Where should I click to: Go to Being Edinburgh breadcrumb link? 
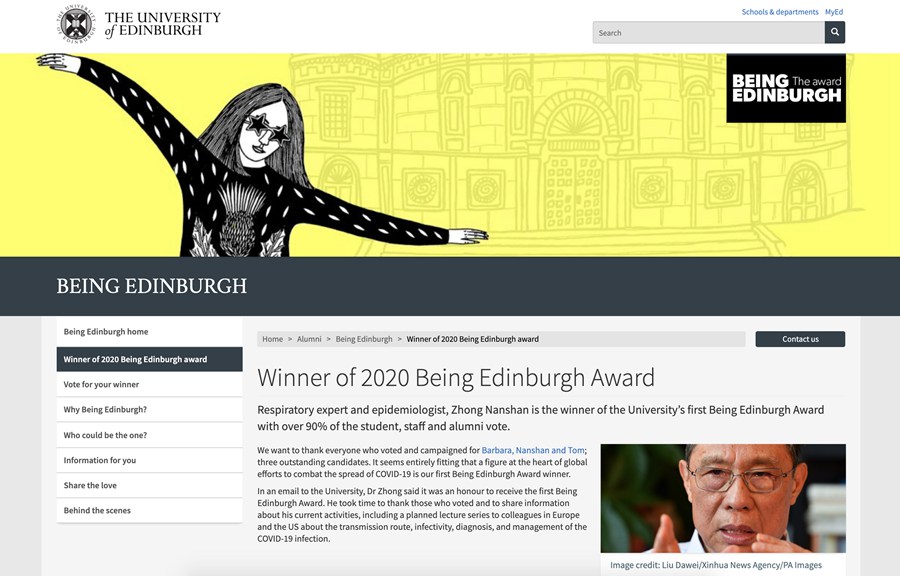[364, 339]
